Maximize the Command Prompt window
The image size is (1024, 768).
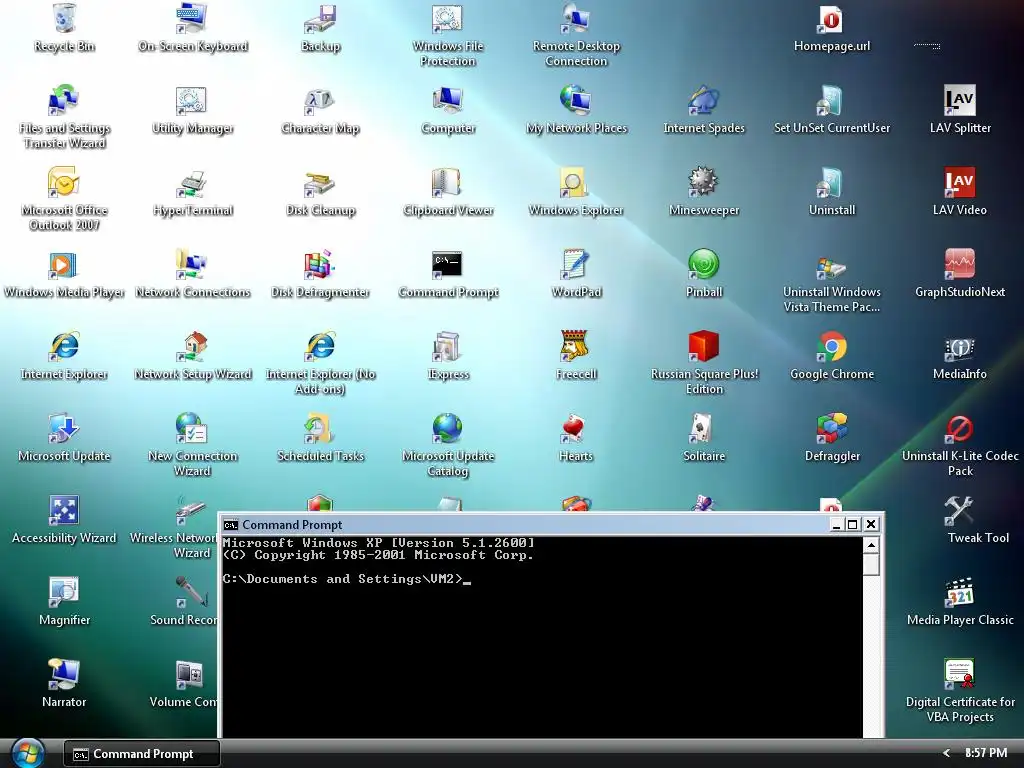click(853, 524)
